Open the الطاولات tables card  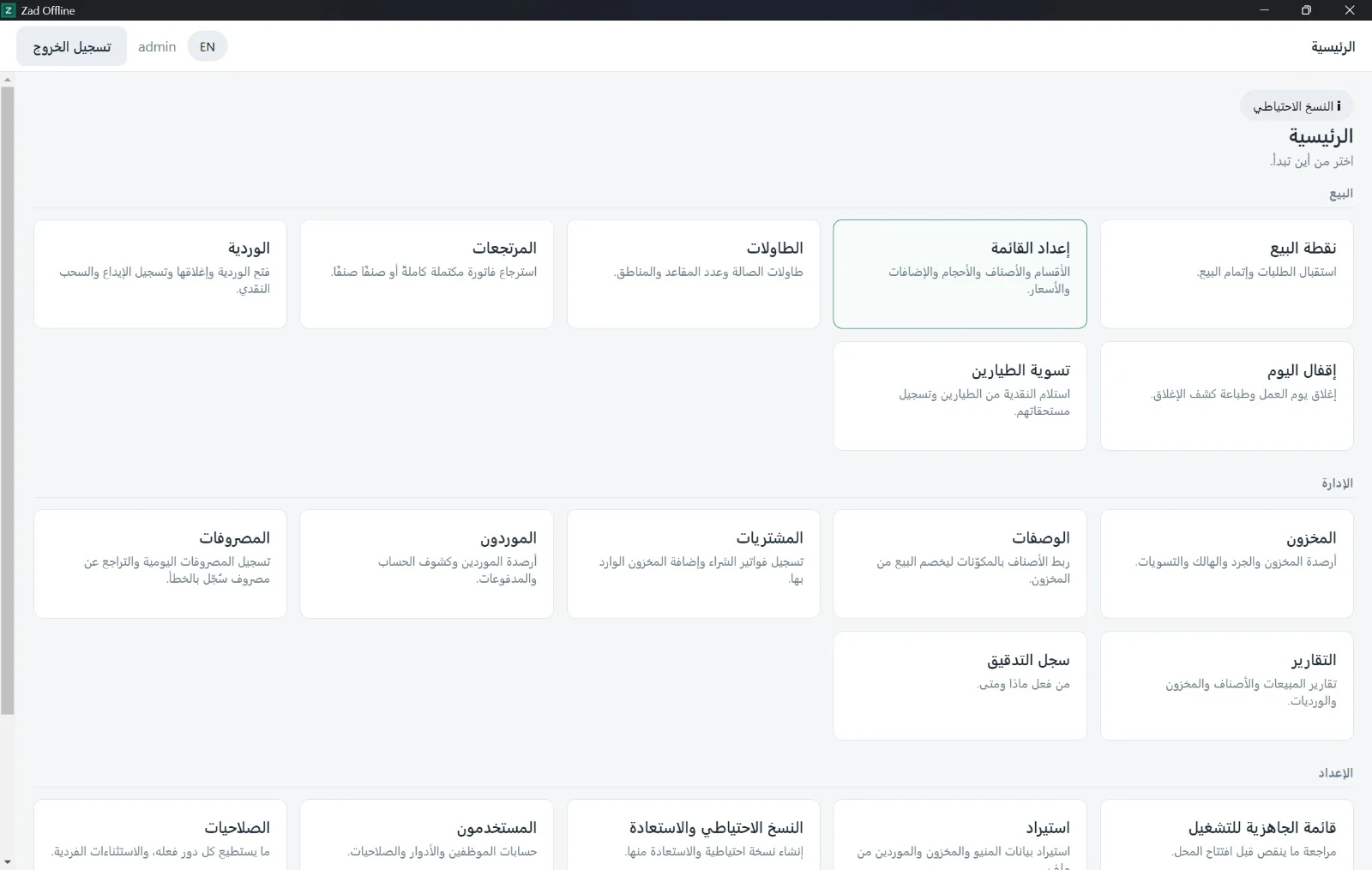[693, 274]
